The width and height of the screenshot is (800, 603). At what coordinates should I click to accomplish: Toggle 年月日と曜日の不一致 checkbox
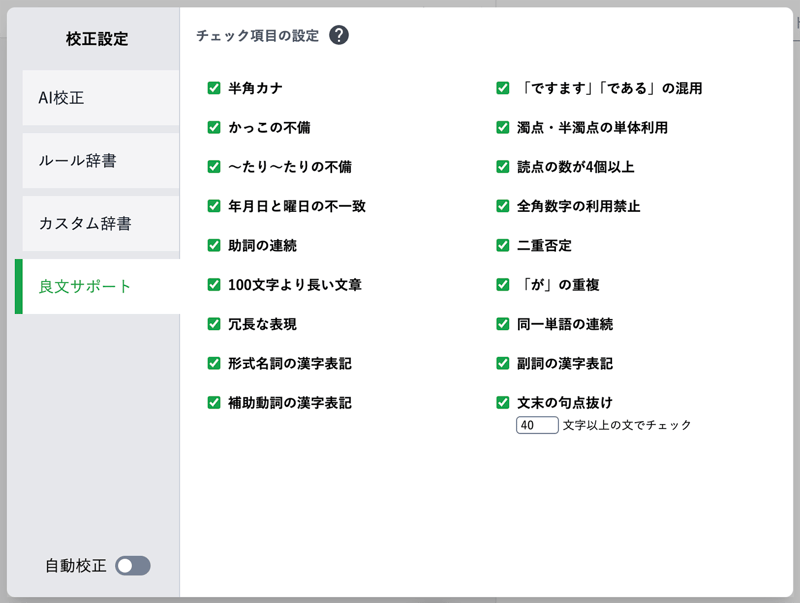[x=214, y=206]
